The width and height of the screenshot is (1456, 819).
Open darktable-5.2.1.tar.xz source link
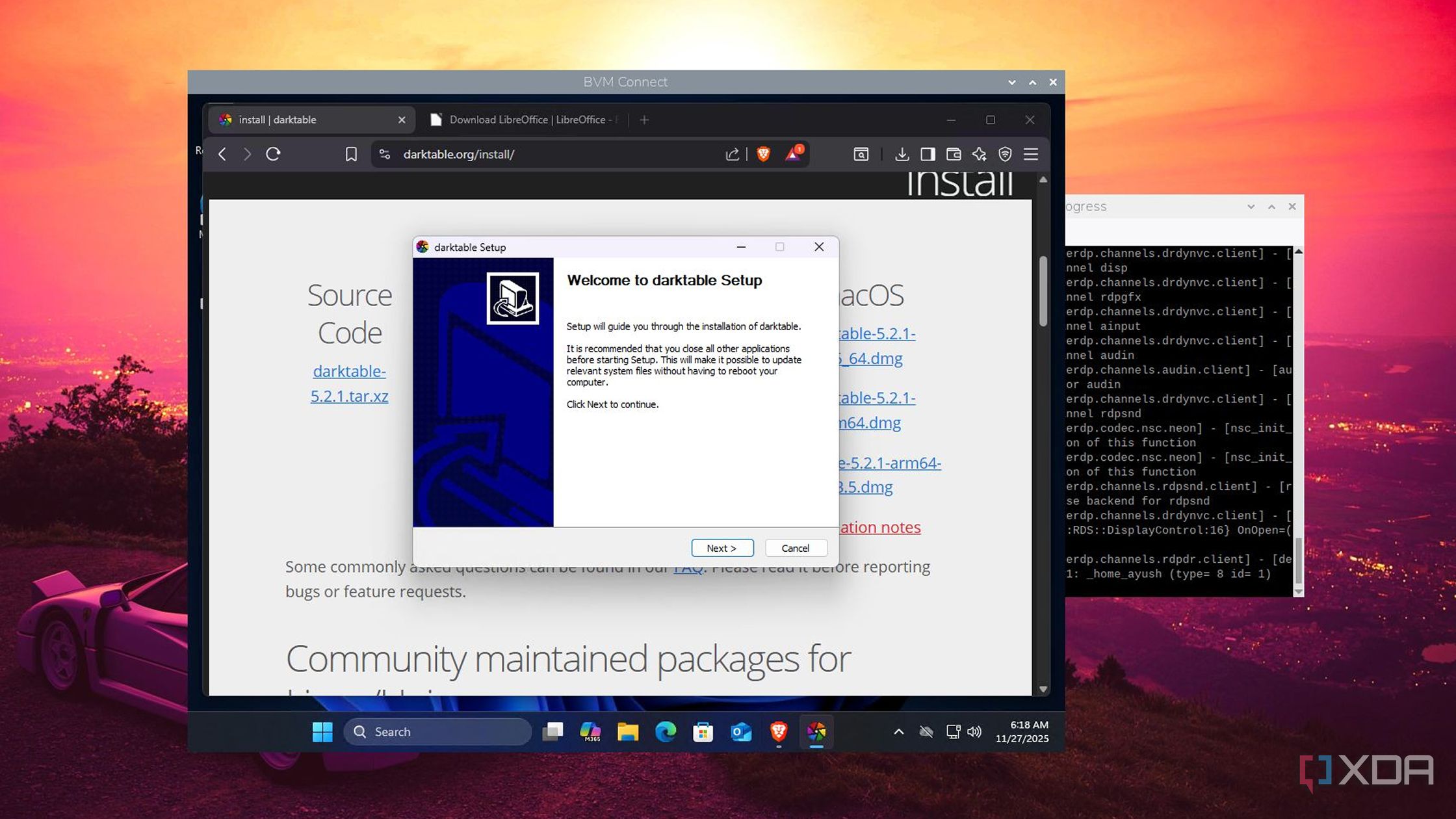coord(350,383)
